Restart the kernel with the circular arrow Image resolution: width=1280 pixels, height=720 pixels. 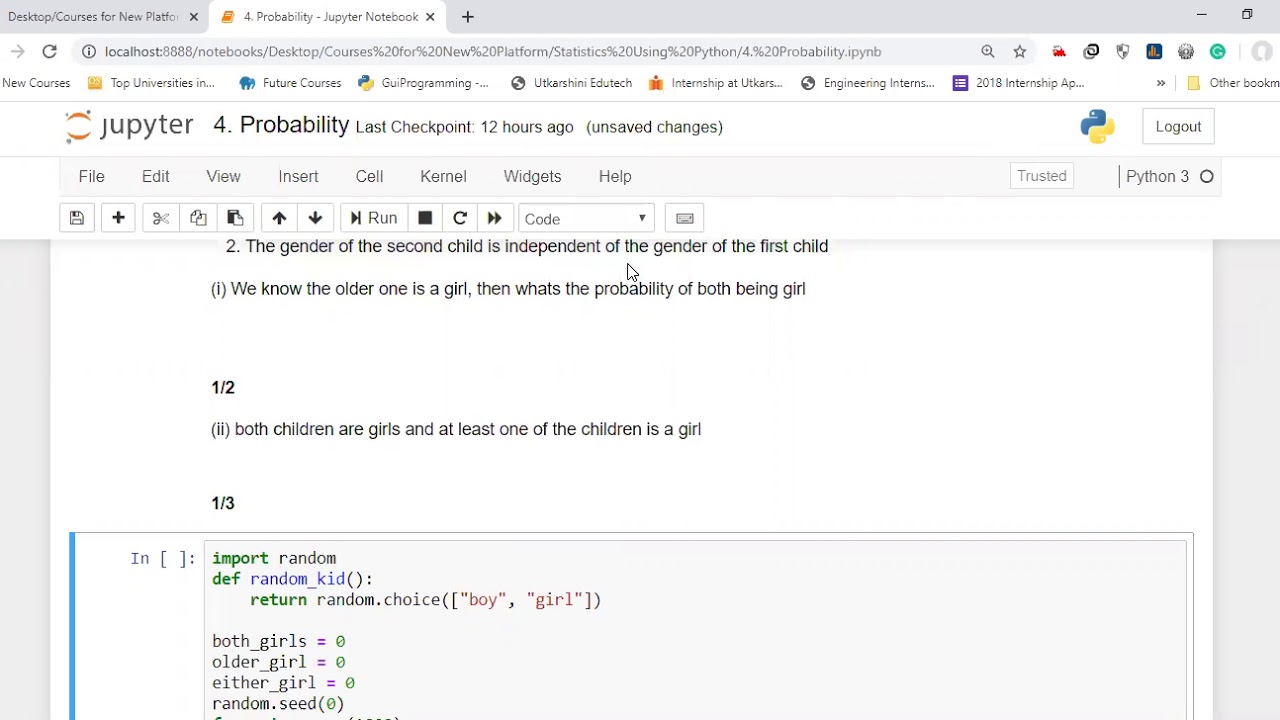460,218
